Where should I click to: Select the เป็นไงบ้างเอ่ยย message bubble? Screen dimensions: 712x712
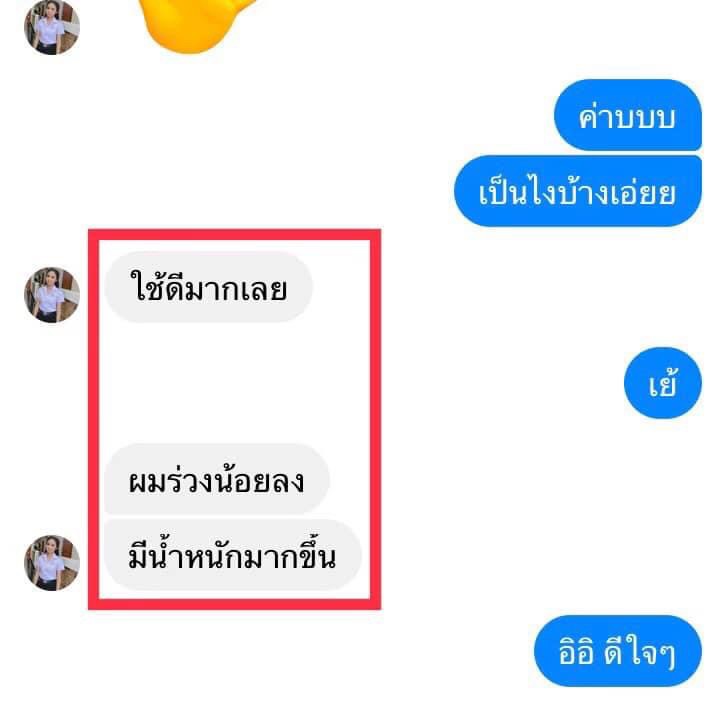click(x=578, y=191)
